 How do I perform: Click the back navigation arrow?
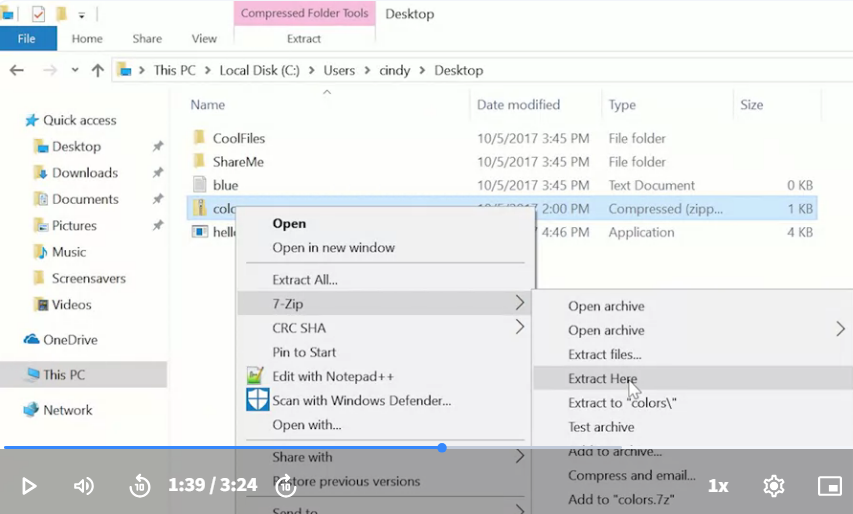coord(17,70)
